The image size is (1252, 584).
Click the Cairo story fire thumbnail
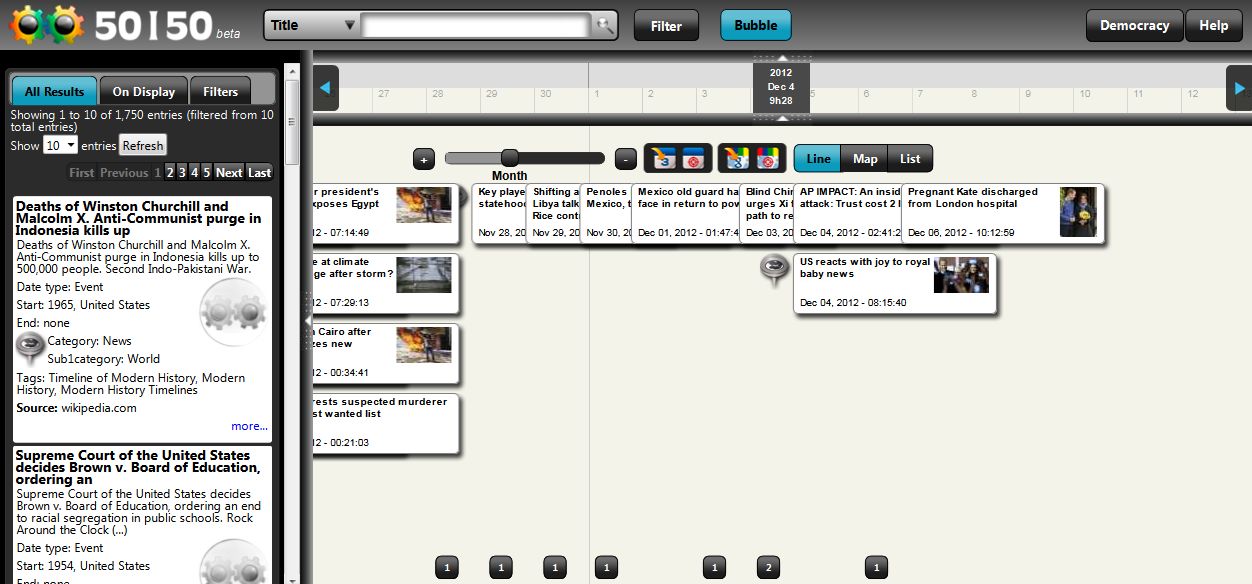point(423,345)
